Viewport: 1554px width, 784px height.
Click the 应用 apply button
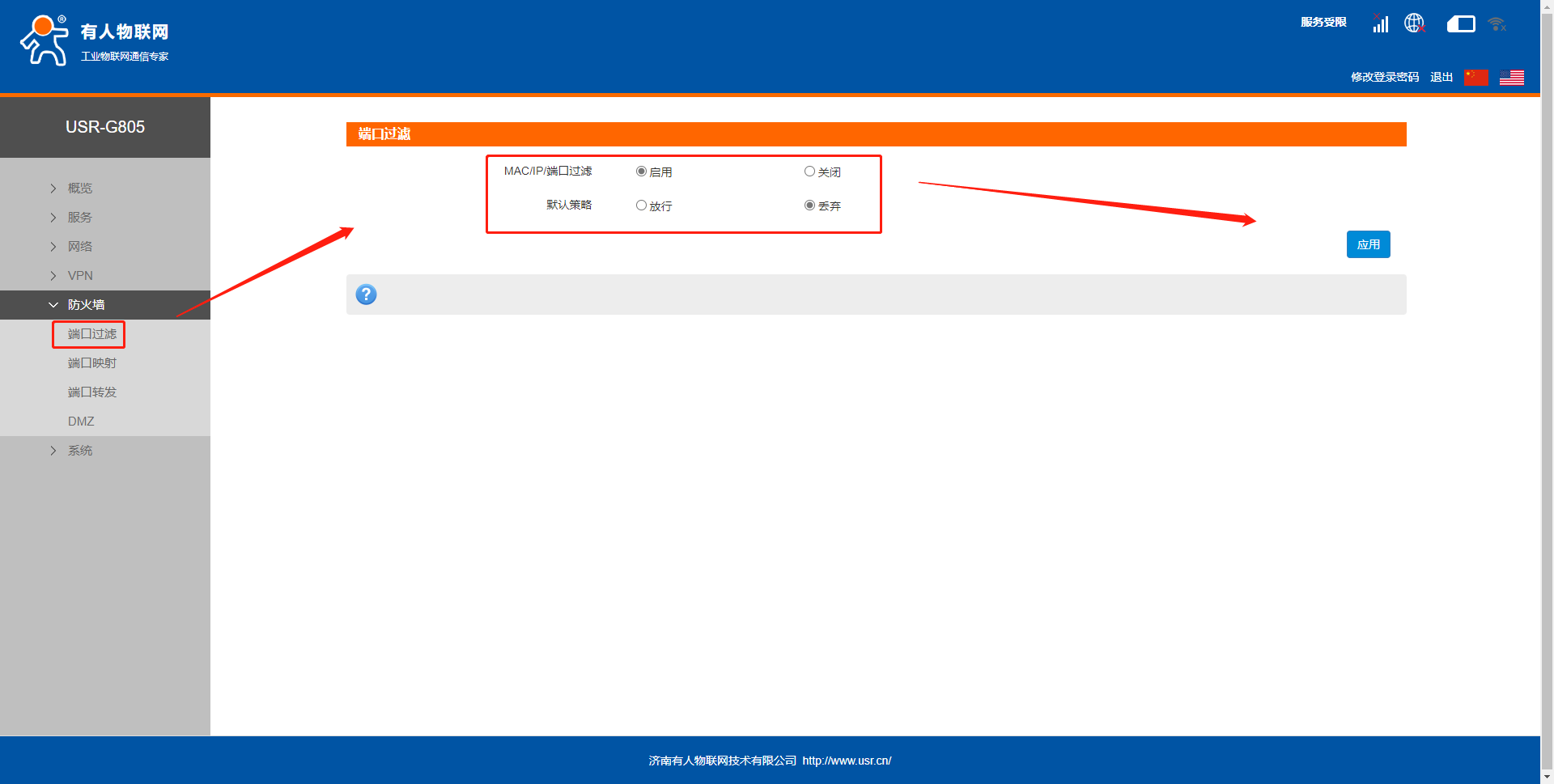pyautogui.click(x=1368, y=244)
